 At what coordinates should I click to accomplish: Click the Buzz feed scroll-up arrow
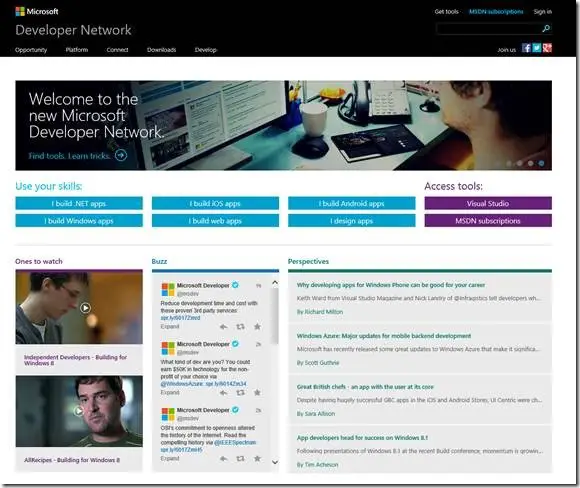click(x=275, y=283)
